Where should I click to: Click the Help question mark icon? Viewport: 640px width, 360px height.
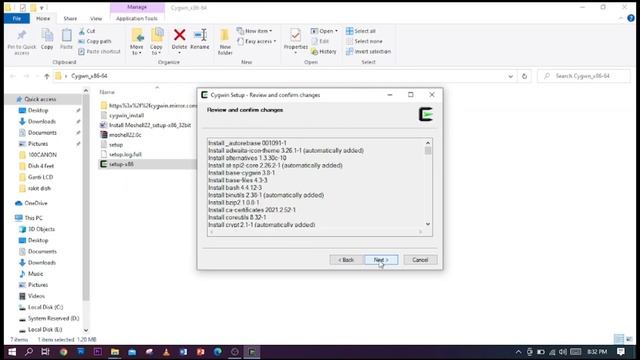631,18
